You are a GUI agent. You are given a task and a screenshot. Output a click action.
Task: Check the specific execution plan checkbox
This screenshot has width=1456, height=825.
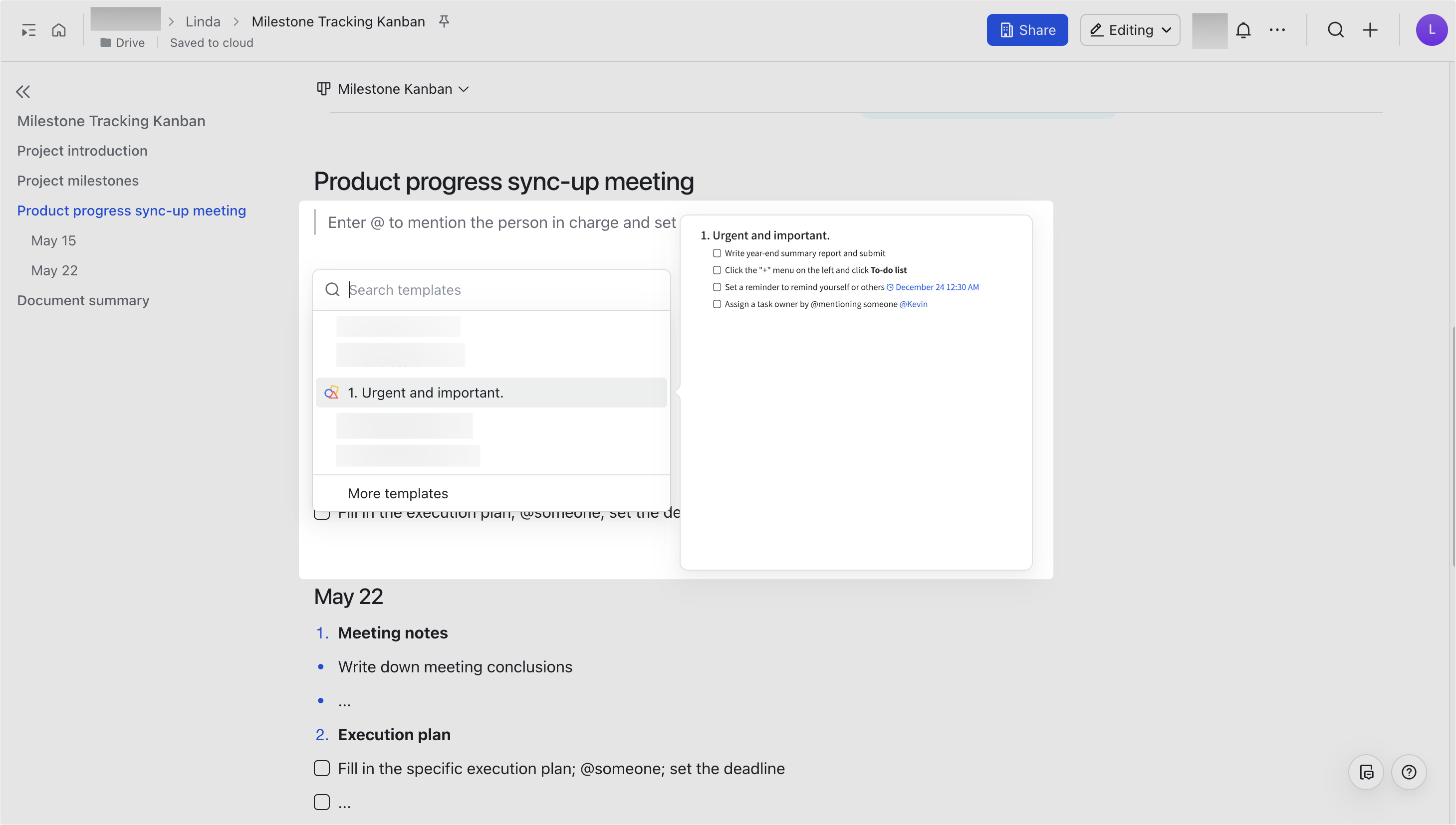pyautogui.click(x=322, y=768)
